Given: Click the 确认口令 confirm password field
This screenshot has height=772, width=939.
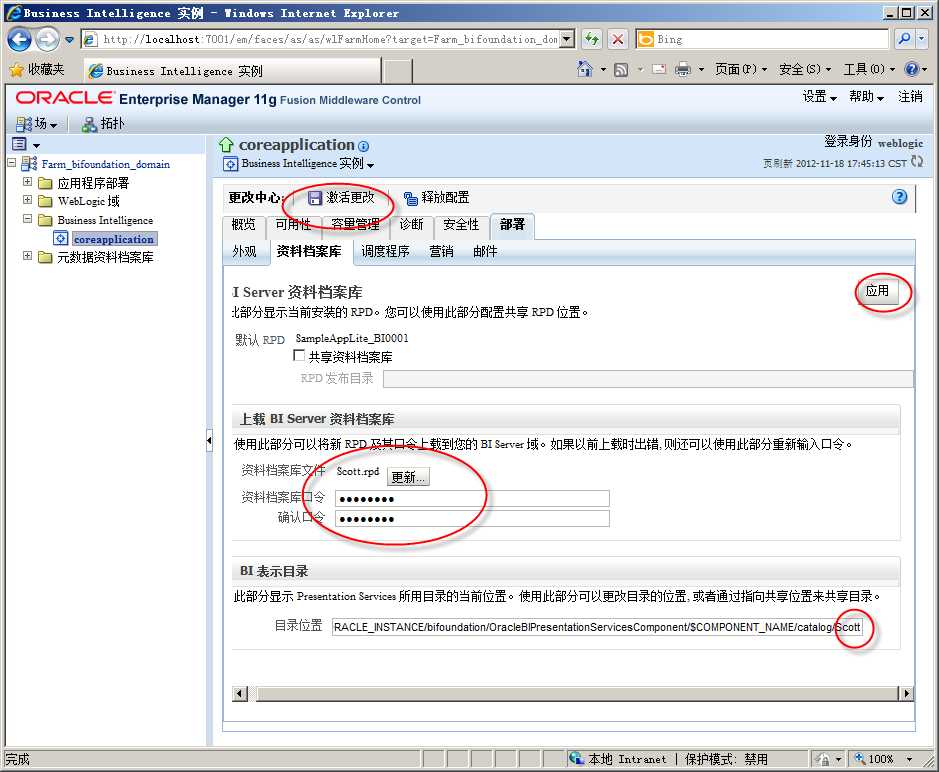Looking at the screenshot, I should (472, 519).
